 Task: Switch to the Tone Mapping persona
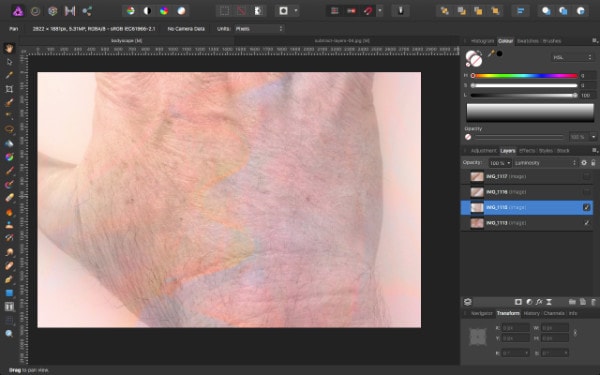coord(70,11)
